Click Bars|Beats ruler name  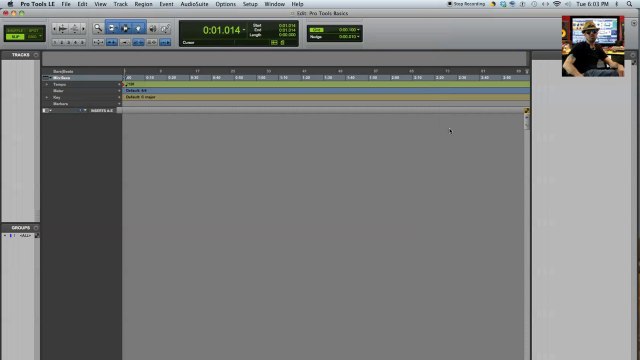tap(63, 71)
